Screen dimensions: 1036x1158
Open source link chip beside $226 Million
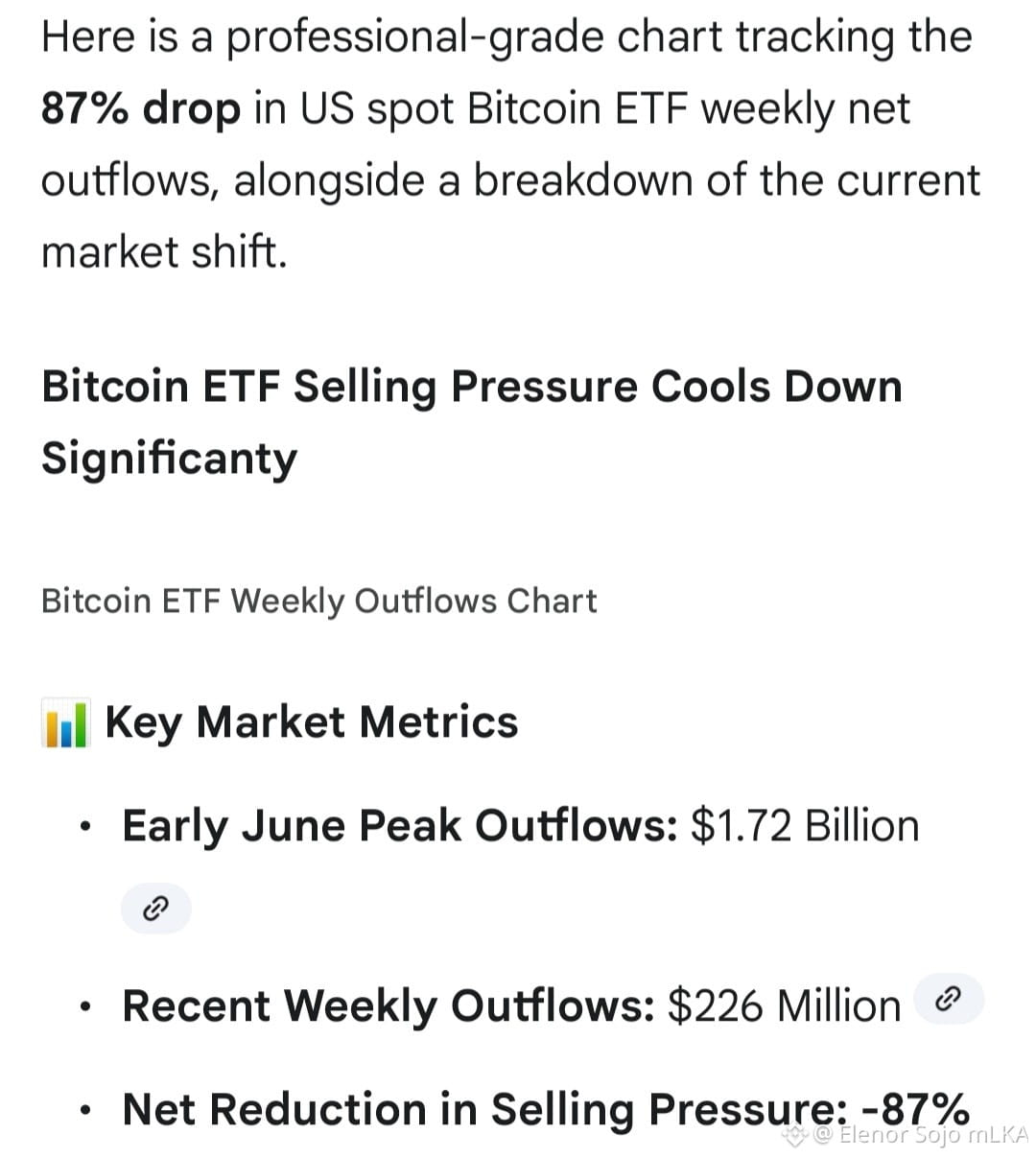pyautogui.click(x=949, y=1000)
